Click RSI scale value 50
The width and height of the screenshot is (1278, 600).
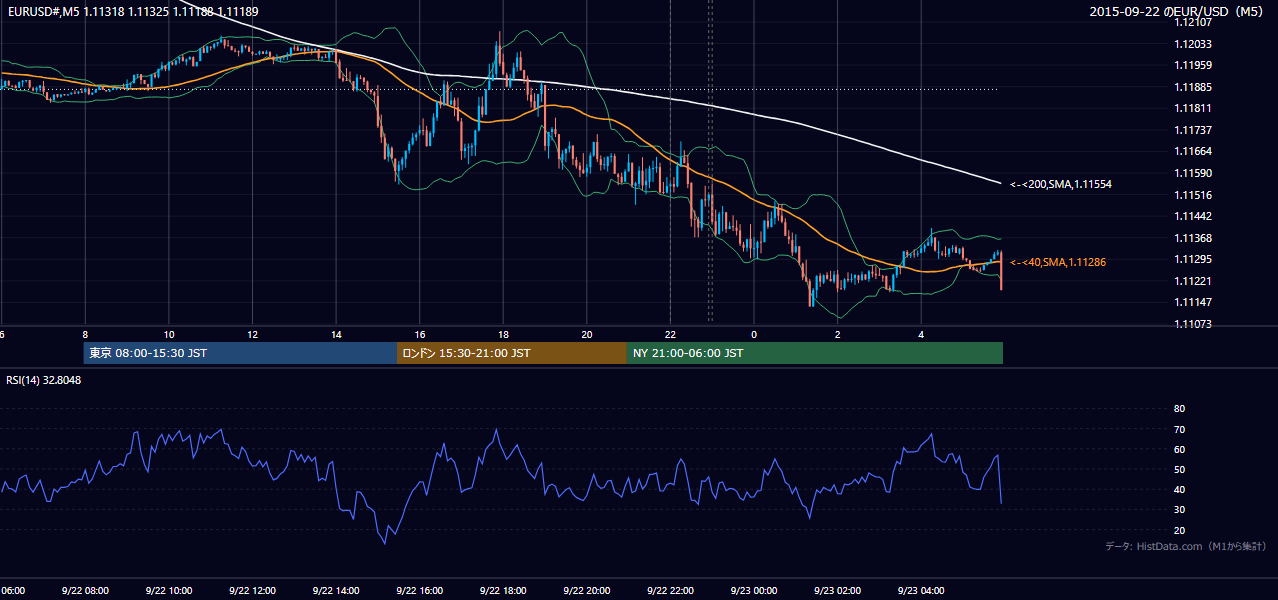(1179, 469)
